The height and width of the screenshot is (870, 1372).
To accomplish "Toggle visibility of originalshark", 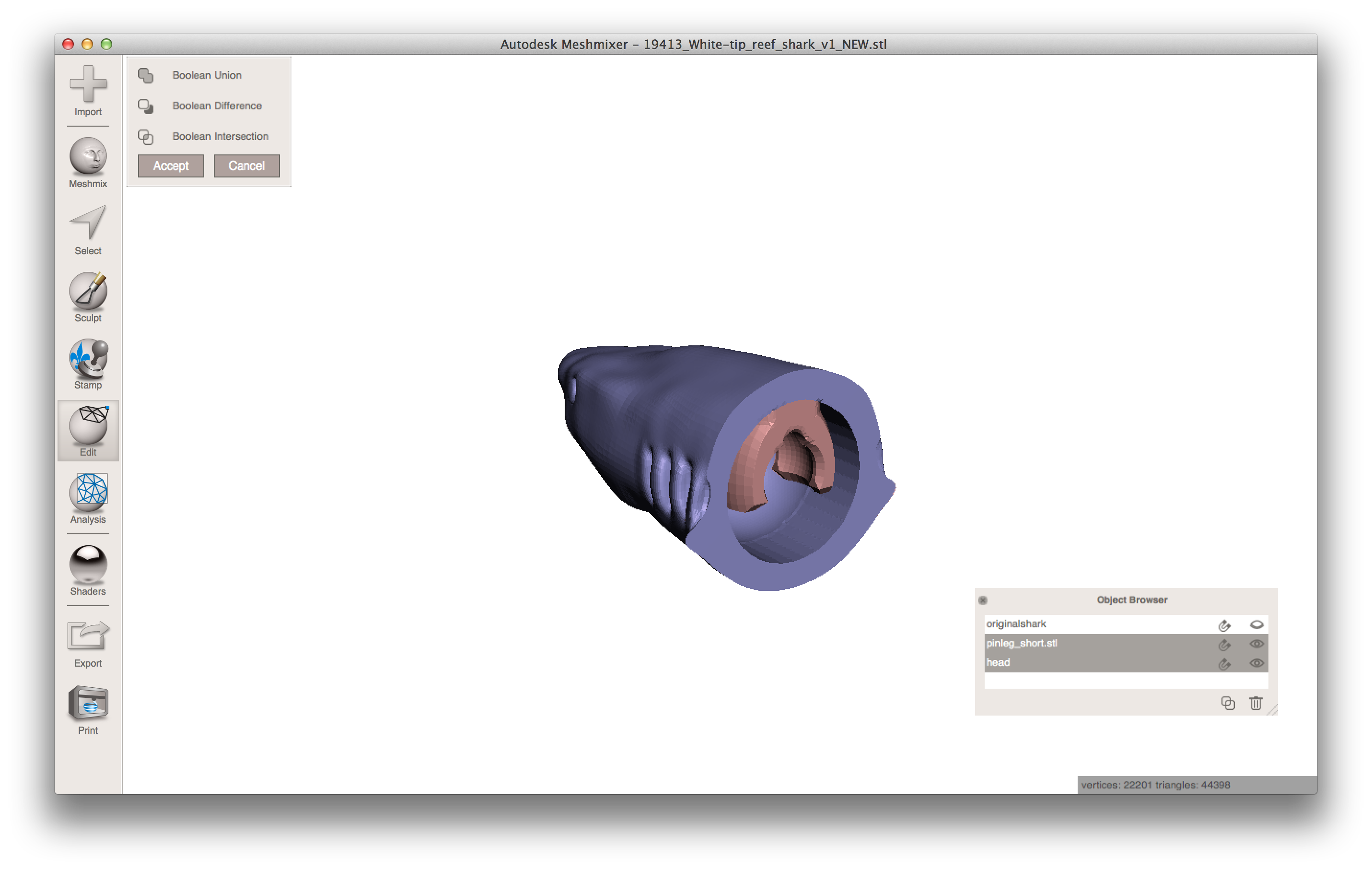I will coord(1256,625).
